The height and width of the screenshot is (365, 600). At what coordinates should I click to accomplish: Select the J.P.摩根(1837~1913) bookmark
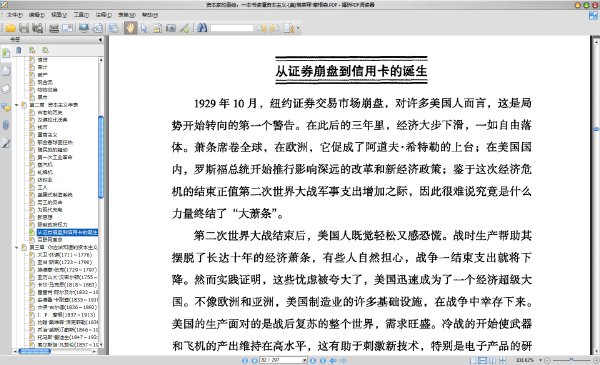(66, 314)
